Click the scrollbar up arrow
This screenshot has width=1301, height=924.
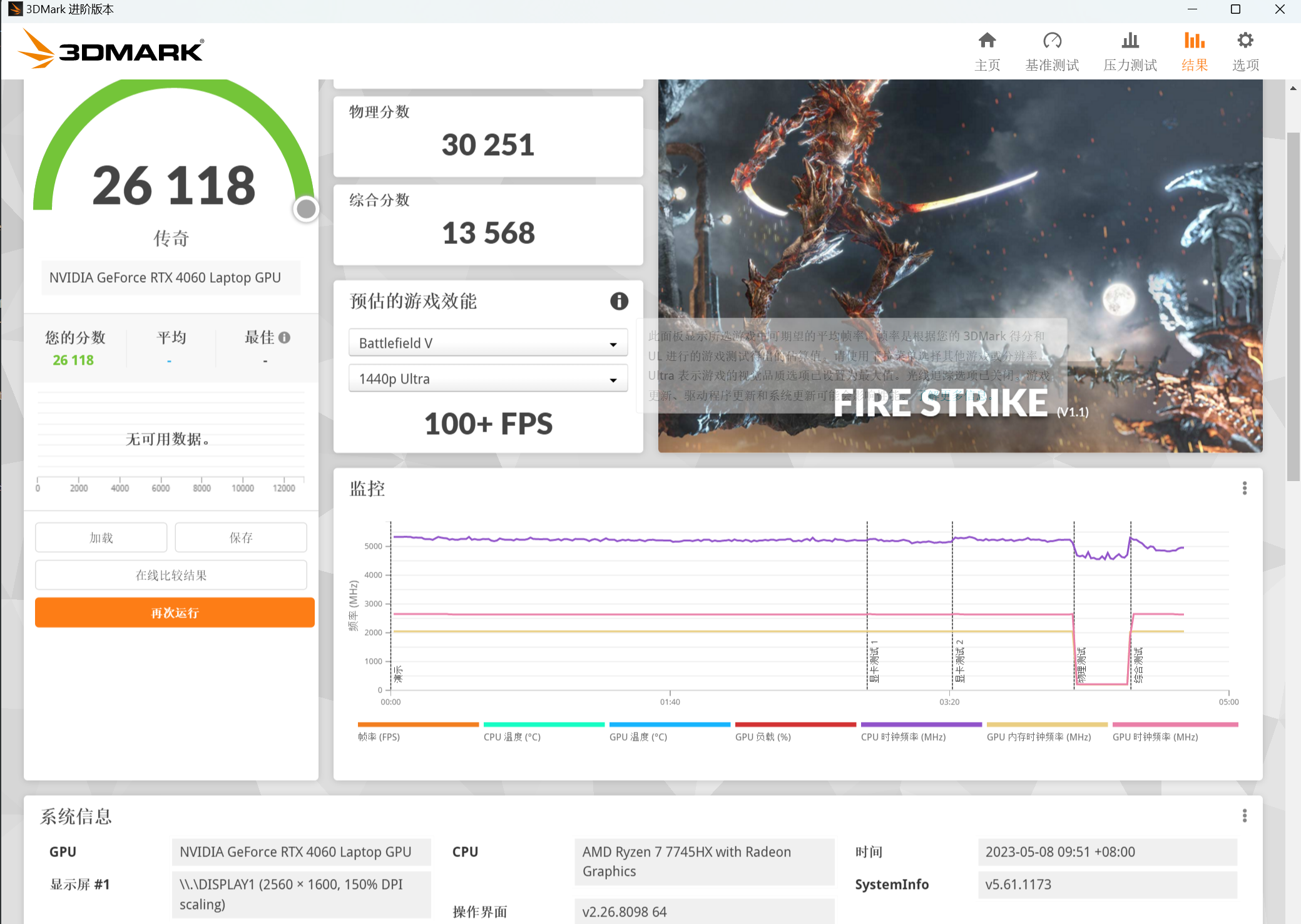[x=1293, y=88]
